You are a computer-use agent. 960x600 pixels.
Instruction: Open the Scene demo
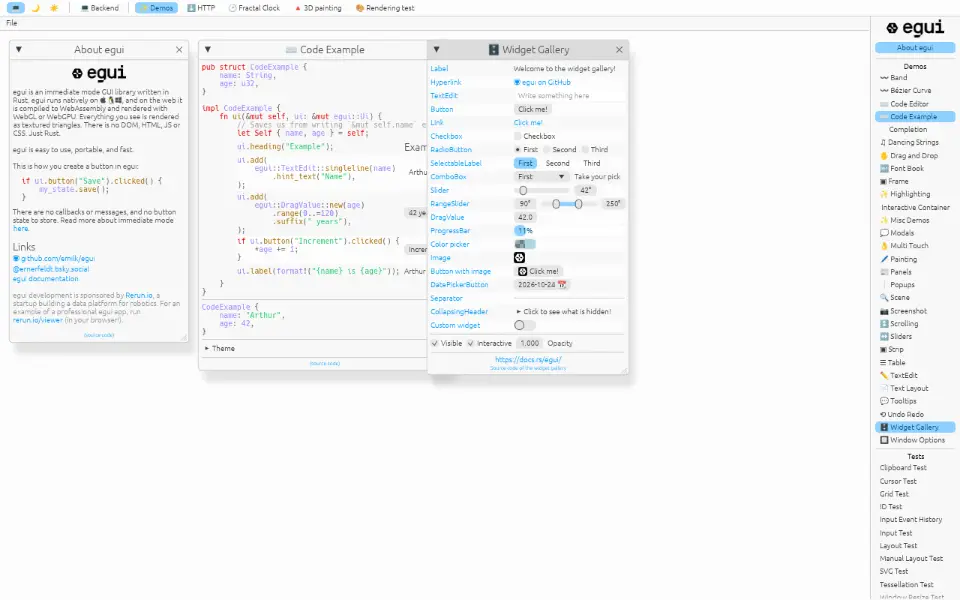click(x=894, y=298)
